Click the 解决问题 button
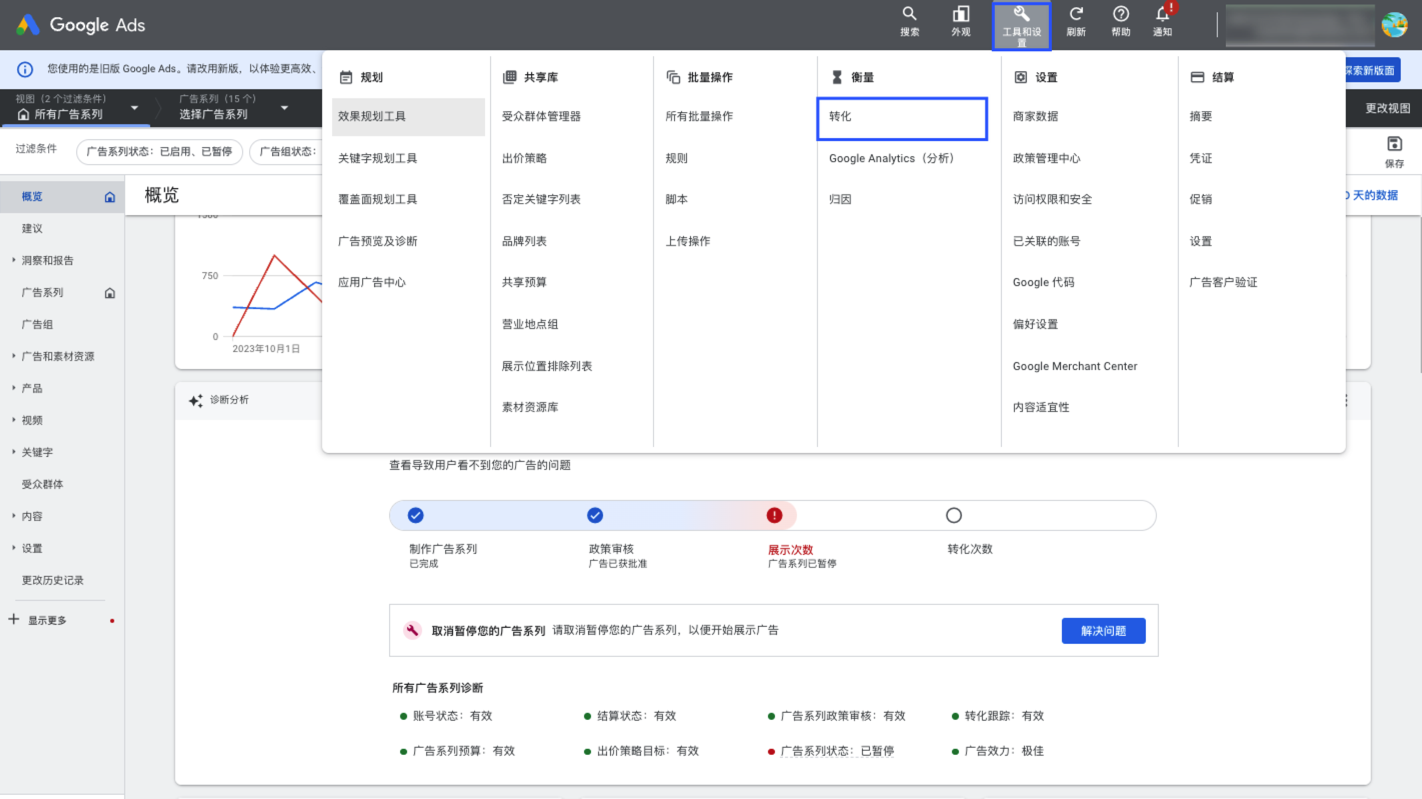1422x799 pixels. coord(1103,631)
